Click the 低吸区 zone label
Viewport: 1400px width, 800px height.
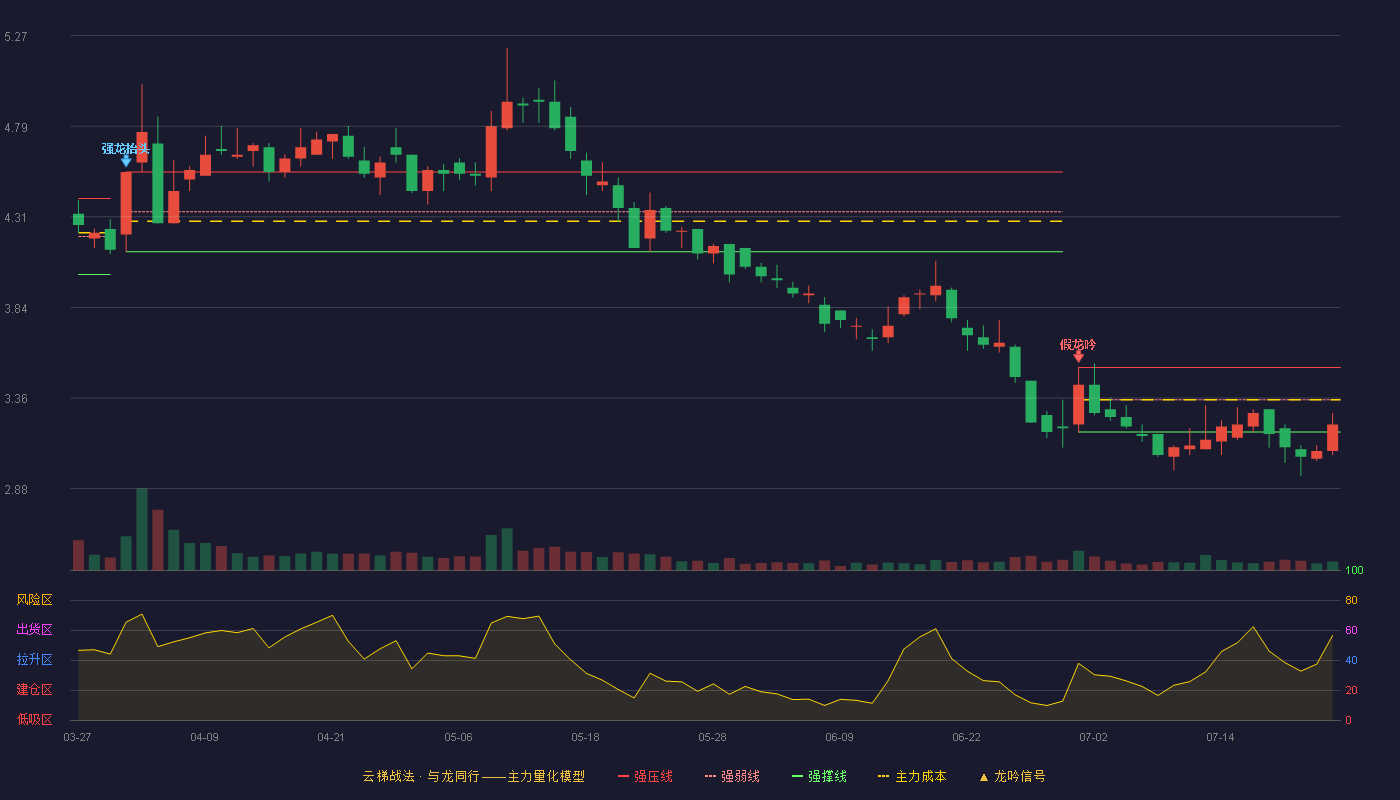point(34,719)
